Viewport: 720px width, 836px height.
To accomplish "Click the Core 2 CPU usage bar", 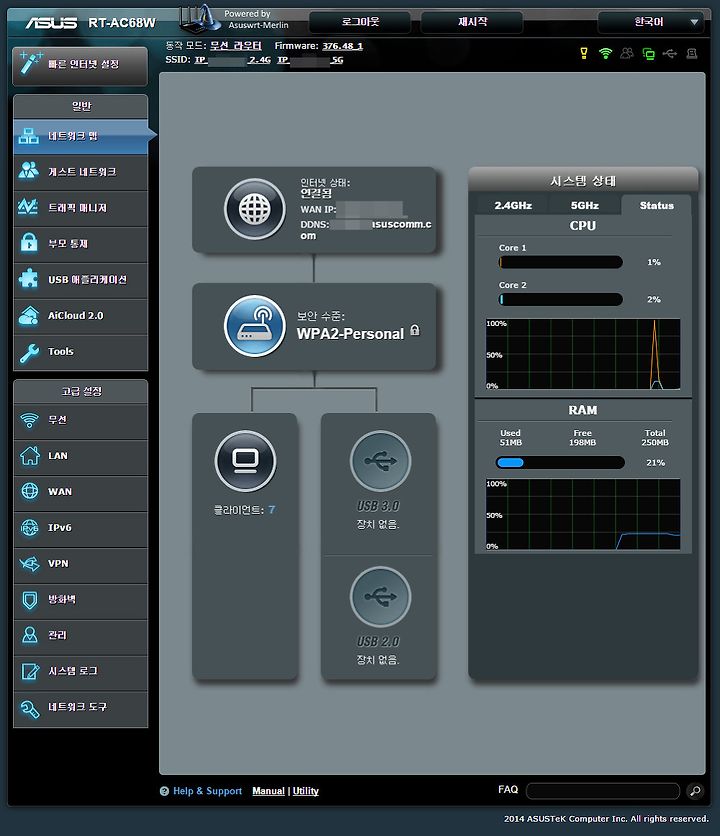I will [x=561, y=299].
